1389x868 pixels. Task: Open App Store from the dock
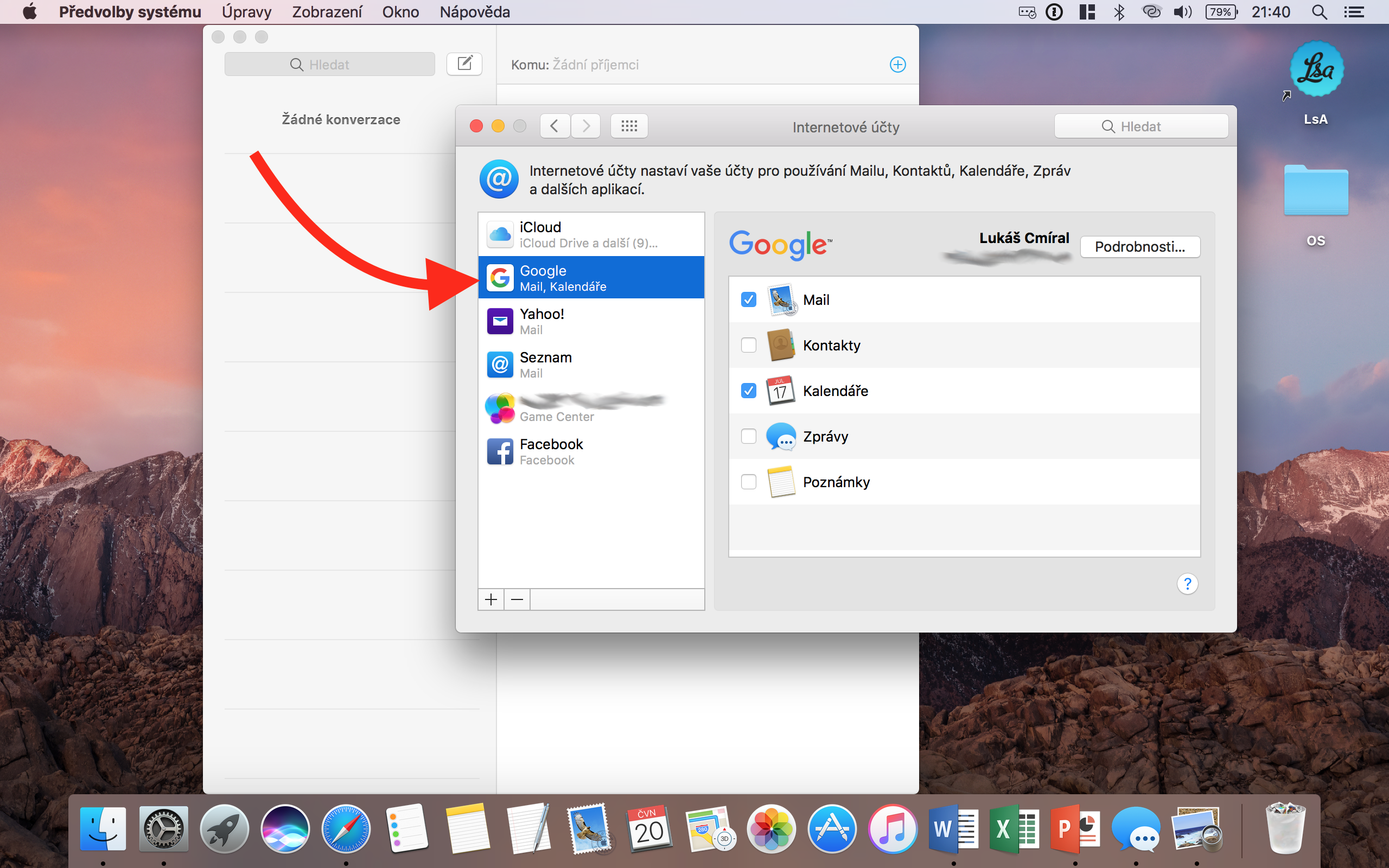(x=832, y=829)
